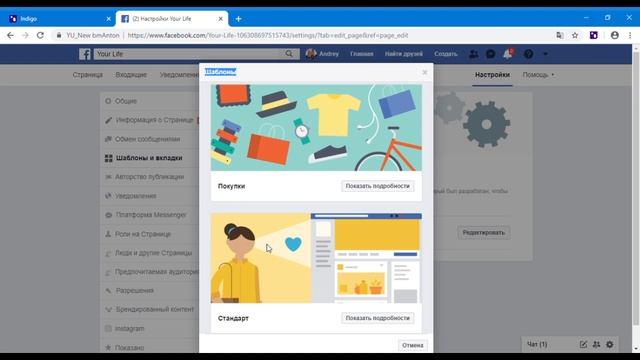
Task: Select Авторство публикации sidebar item
Action: pyautogui.click(x=149, y=177)
